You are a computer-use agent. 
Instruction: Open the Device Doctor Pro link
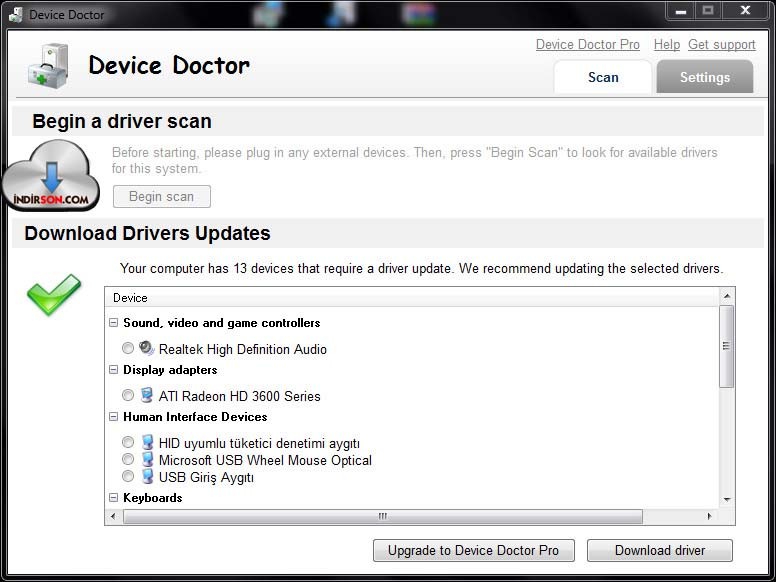tap(587, 45)
